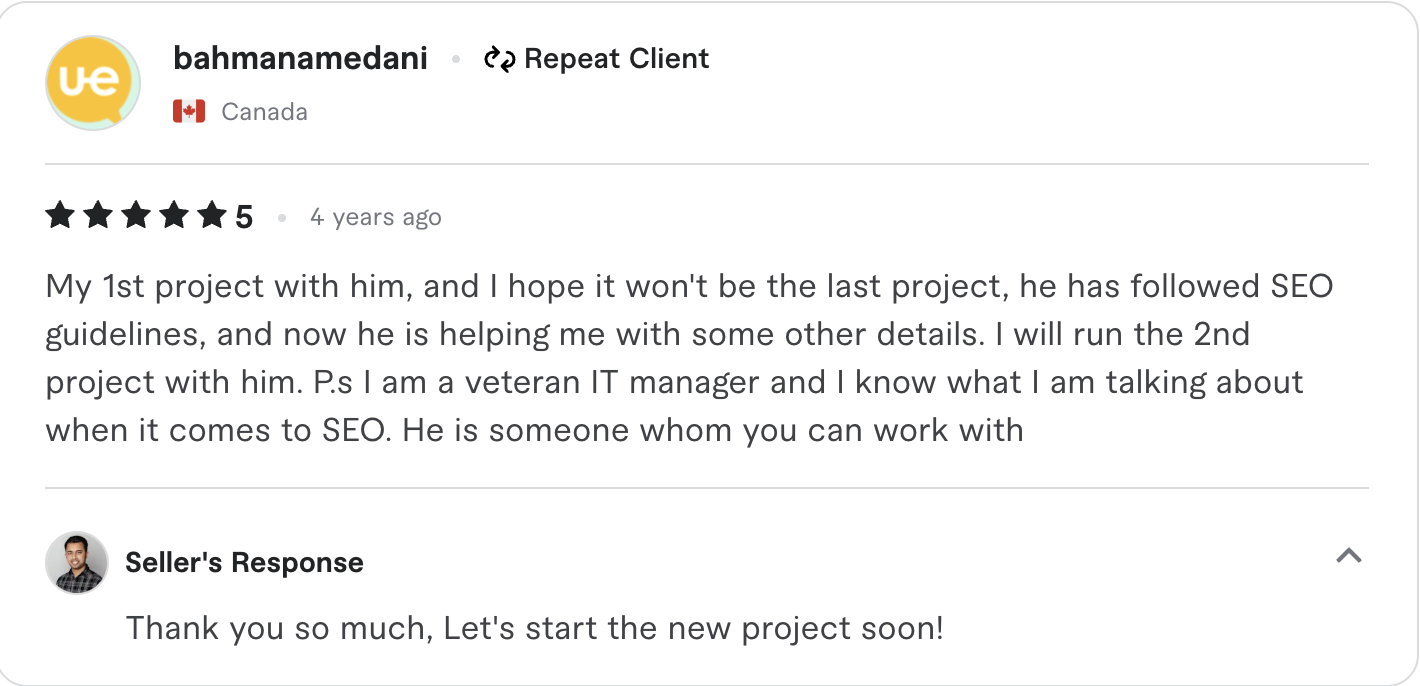Select the first star in the rating
1420x686 pixels.
(x=58, y=213)
